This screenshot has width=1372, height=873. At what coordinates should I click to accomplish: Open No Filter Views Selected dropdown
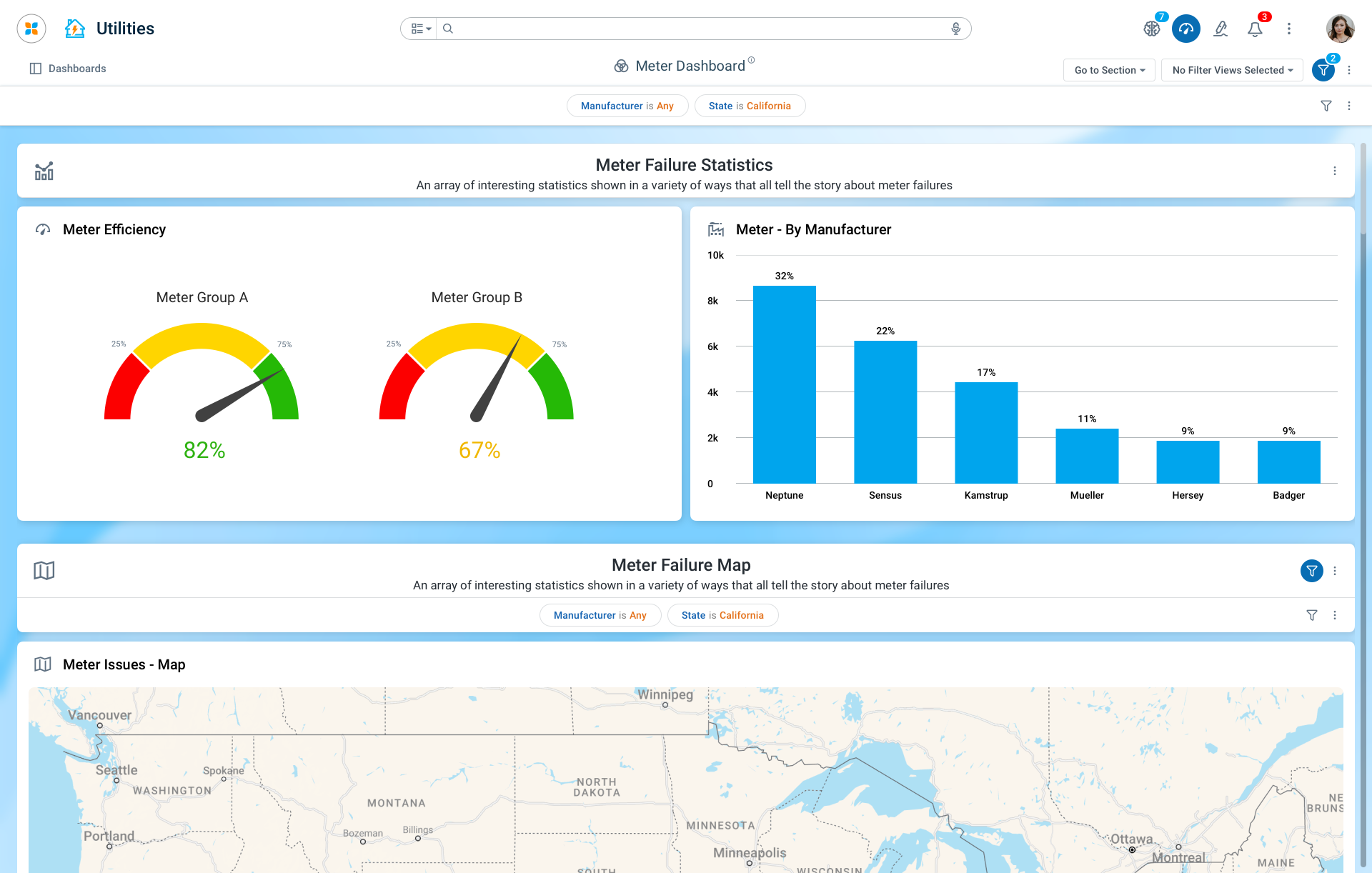[x=1232, y=70]
